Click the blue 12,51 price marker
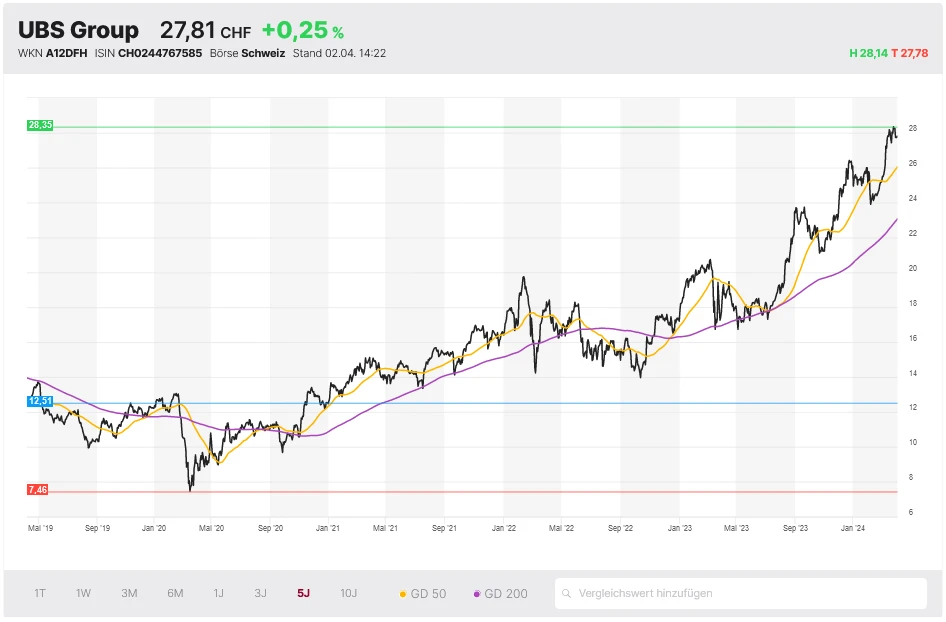The height and width of the screenshot is (622, 946). [x=40, y=400]
